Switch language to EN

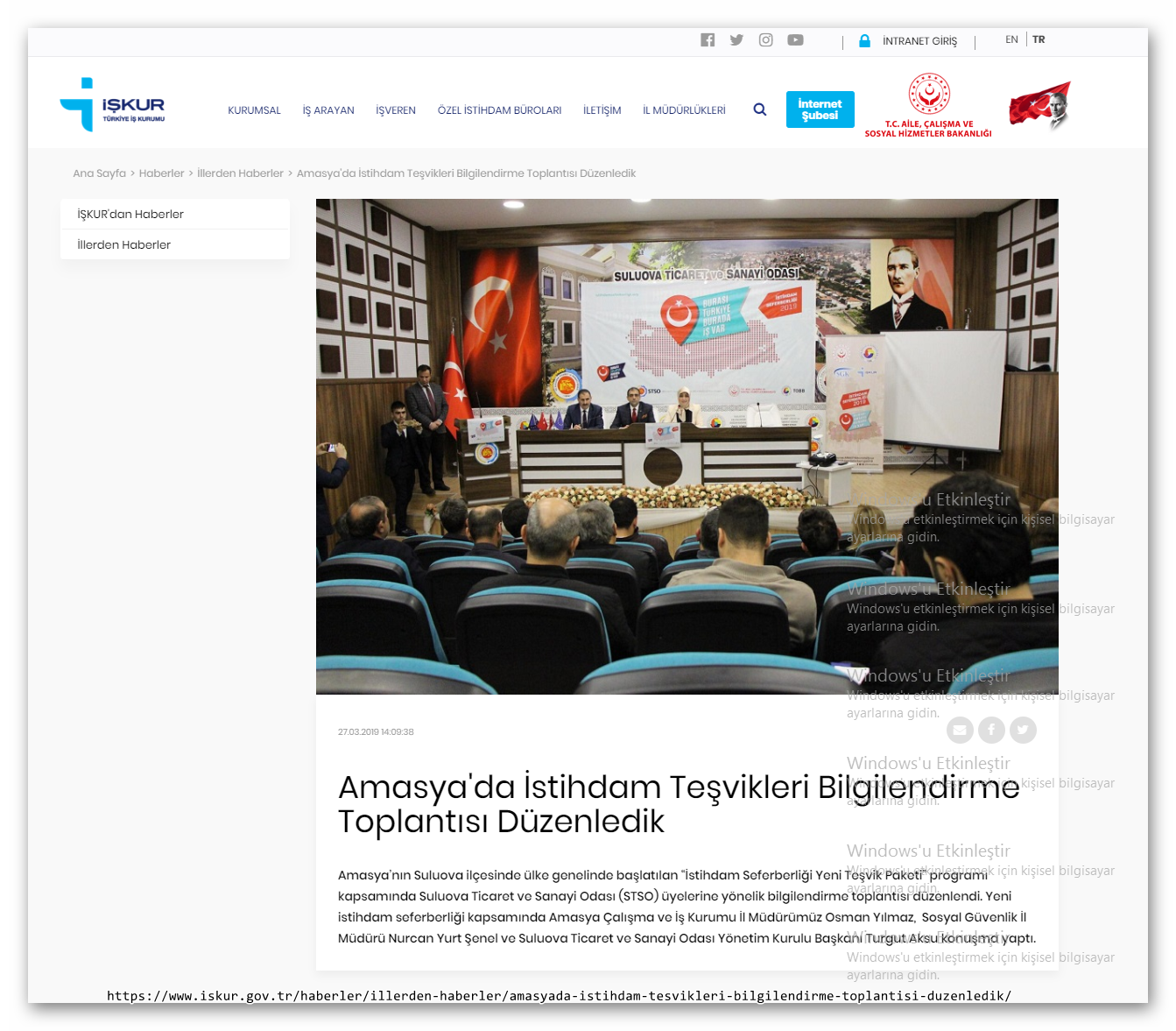(1011, 40)
